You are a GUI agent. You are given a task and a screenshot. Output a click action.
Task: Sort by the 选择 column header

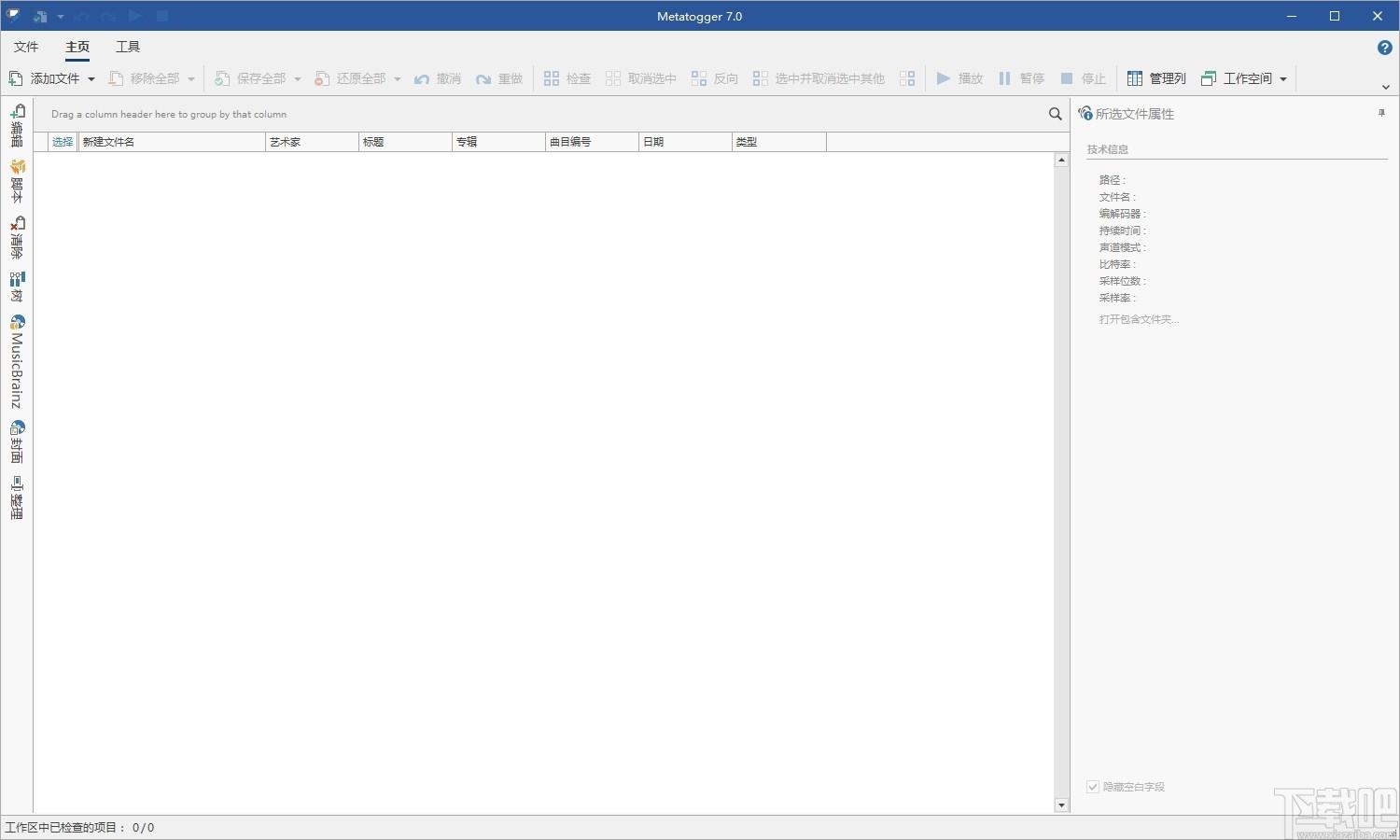pyautogui.click(x=63, y=142)
